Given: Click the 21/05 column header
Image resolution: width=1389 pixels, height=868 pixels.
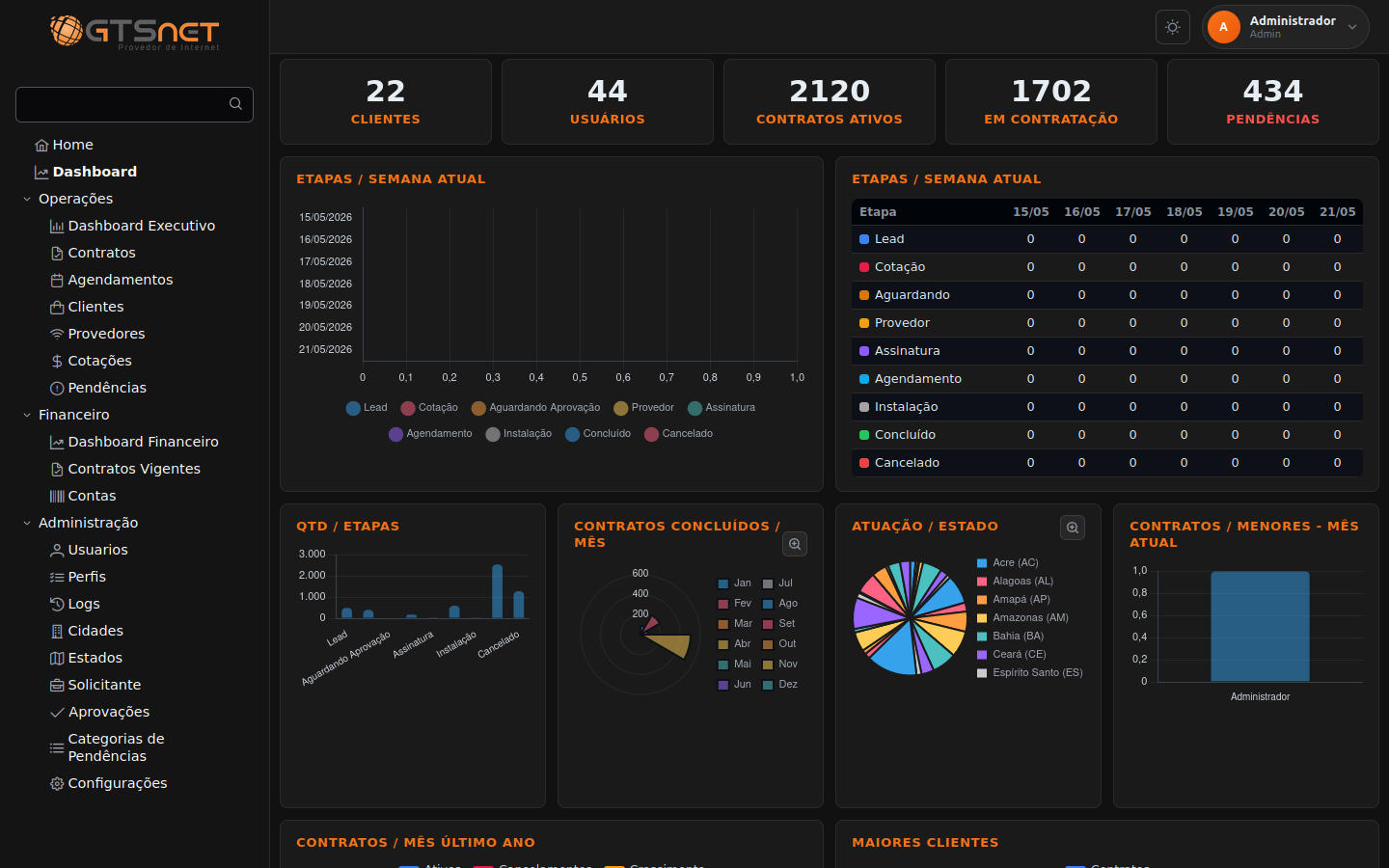Looking at the screenshot, I should point(1337,212).
